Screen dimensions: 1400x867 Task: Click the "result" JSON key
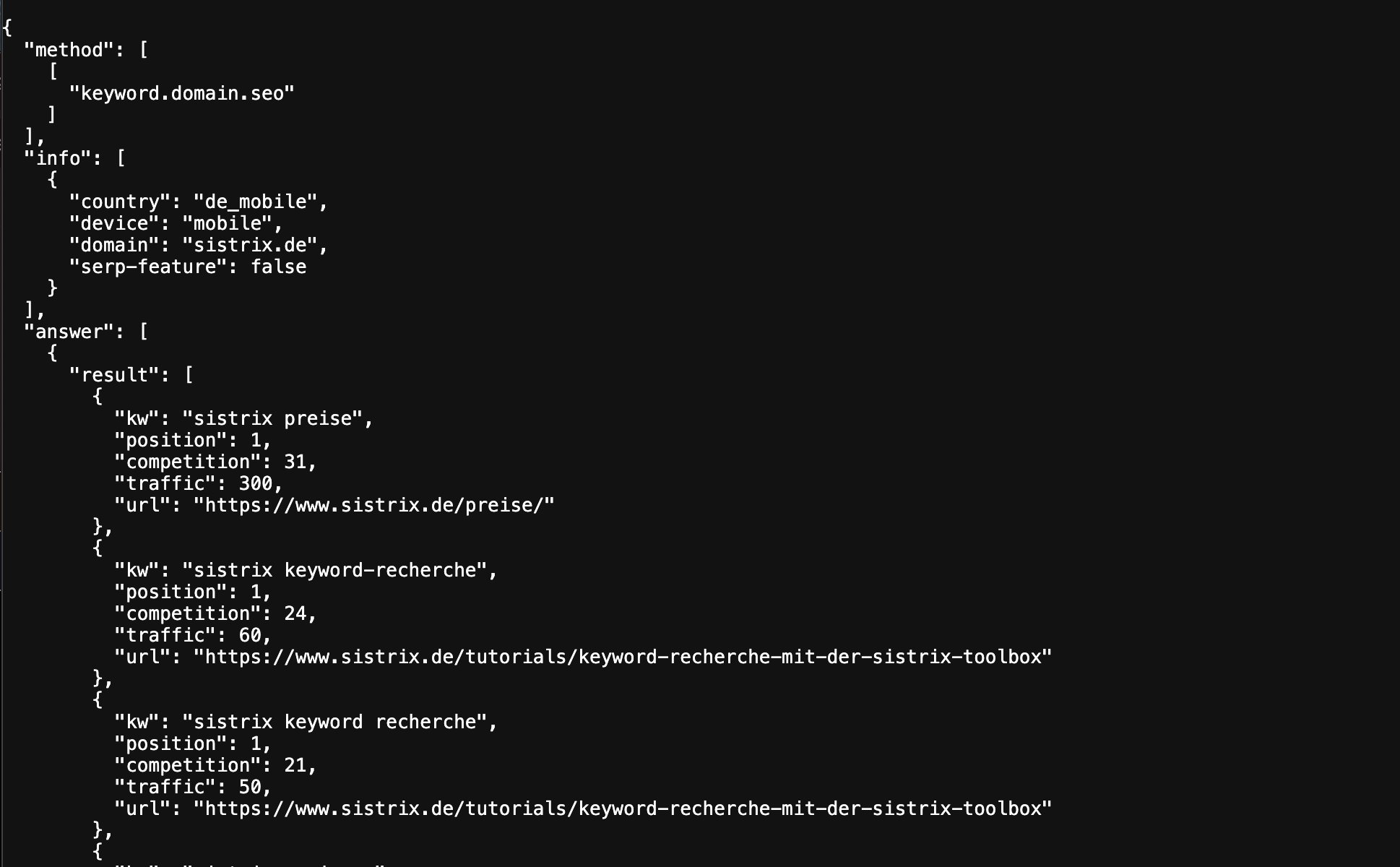114,375
